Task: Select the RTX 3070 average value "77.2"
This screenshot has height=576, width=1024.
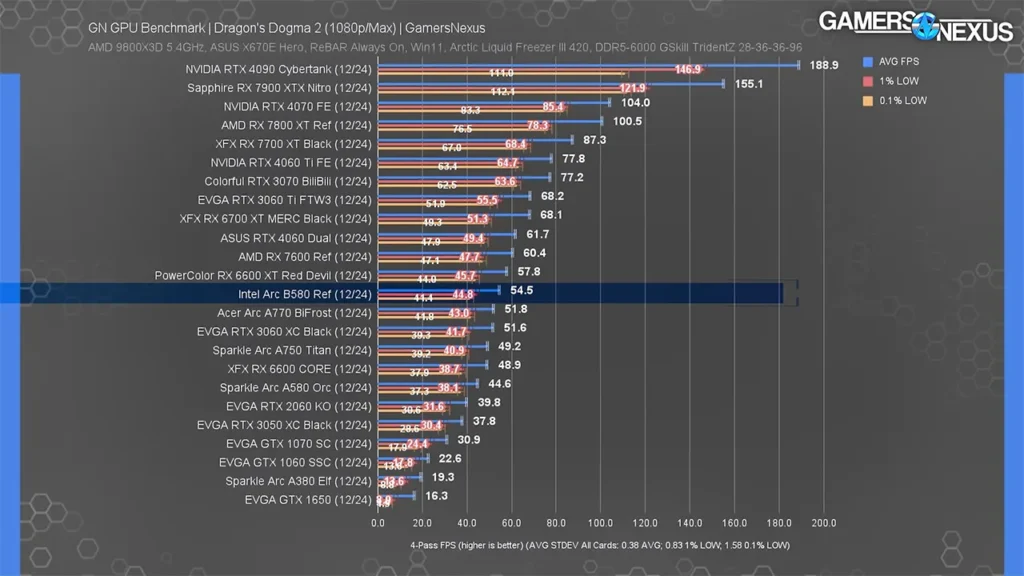Action: [572, 178]
